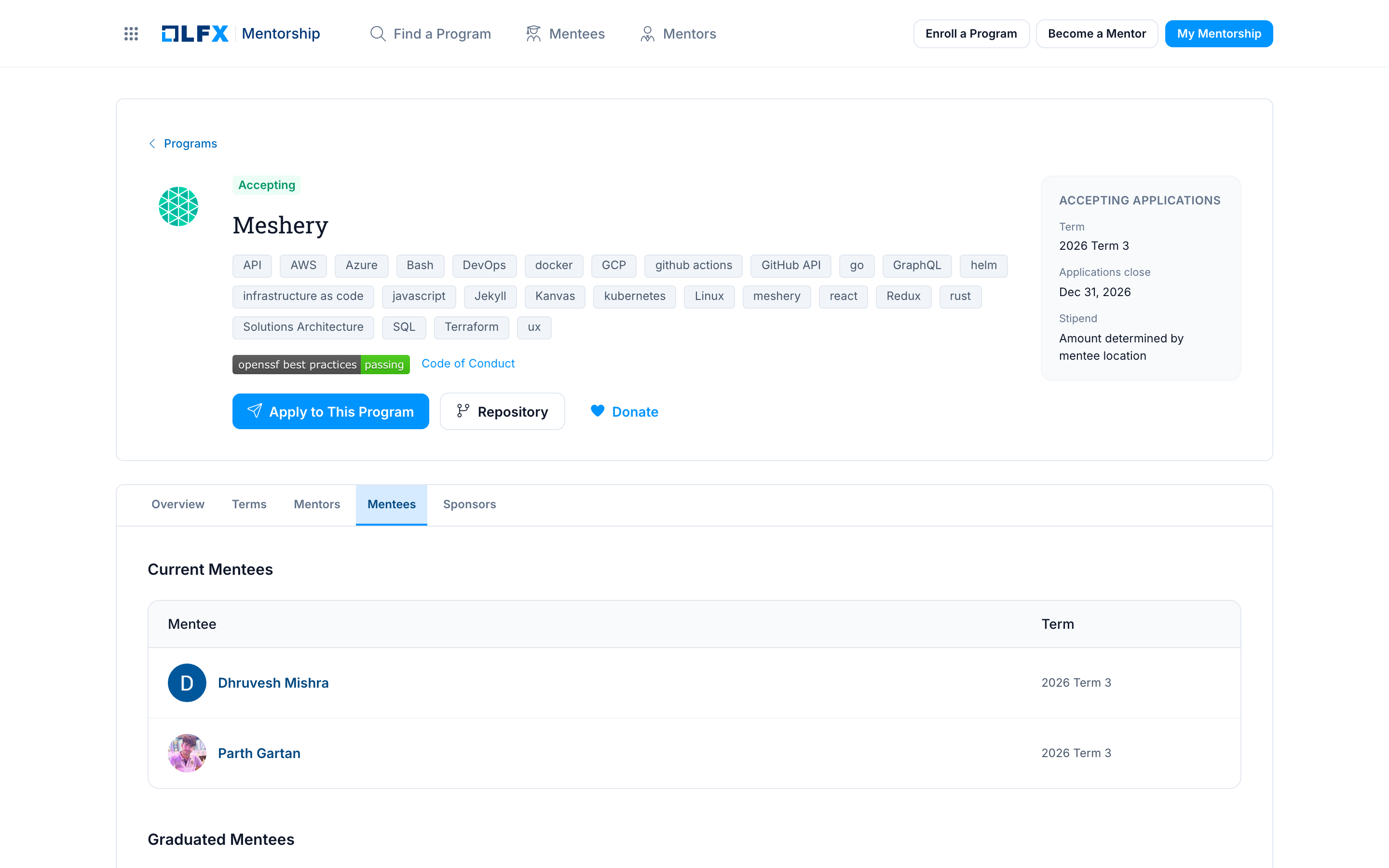Image resolution: width=1389 pixels, height=868 pixels.
Task: Click the react skill tag
Action: click(x=843, y=296)
